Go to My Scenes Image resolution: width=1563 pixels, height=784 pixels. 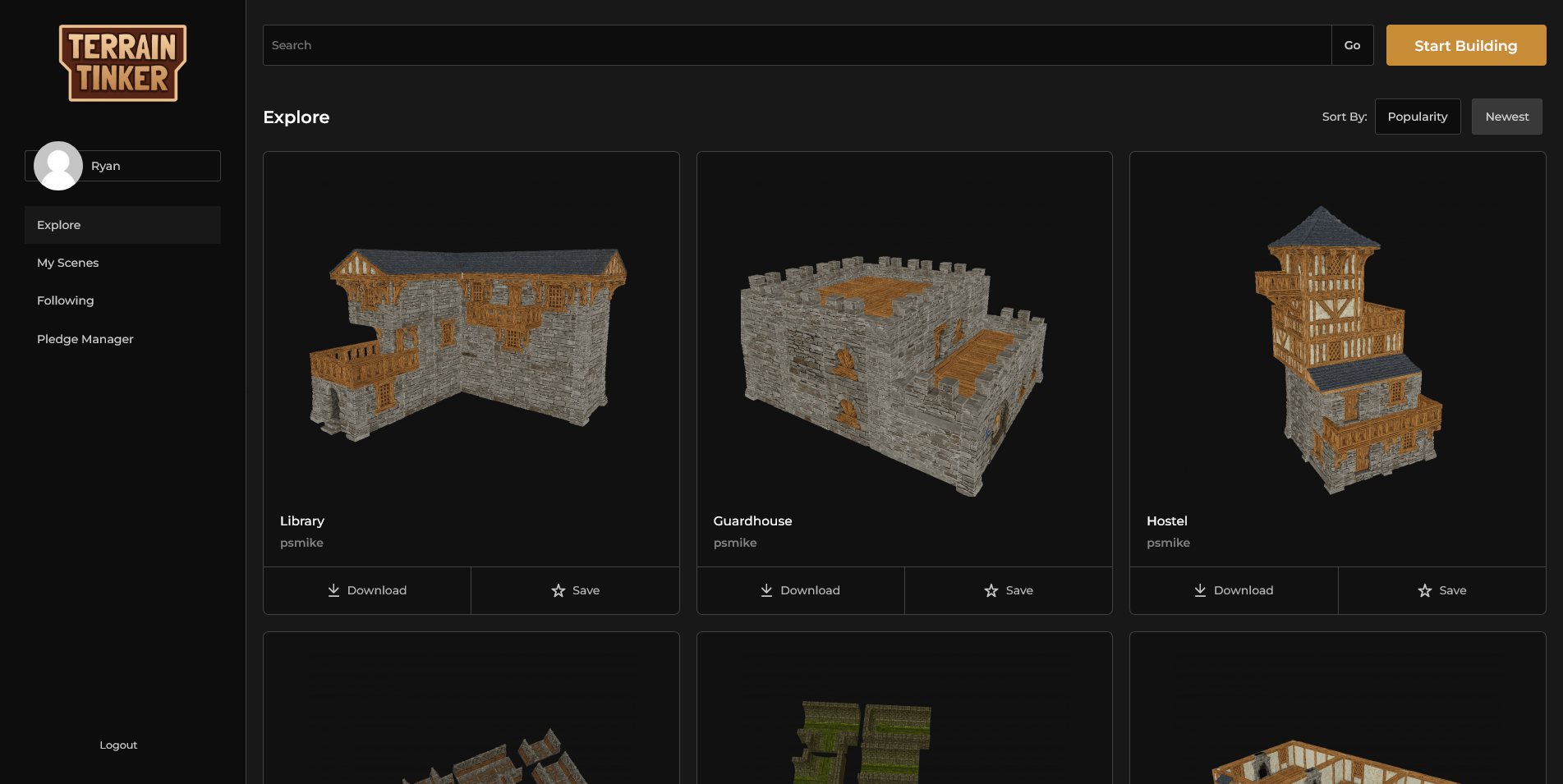tap(67, 263)
